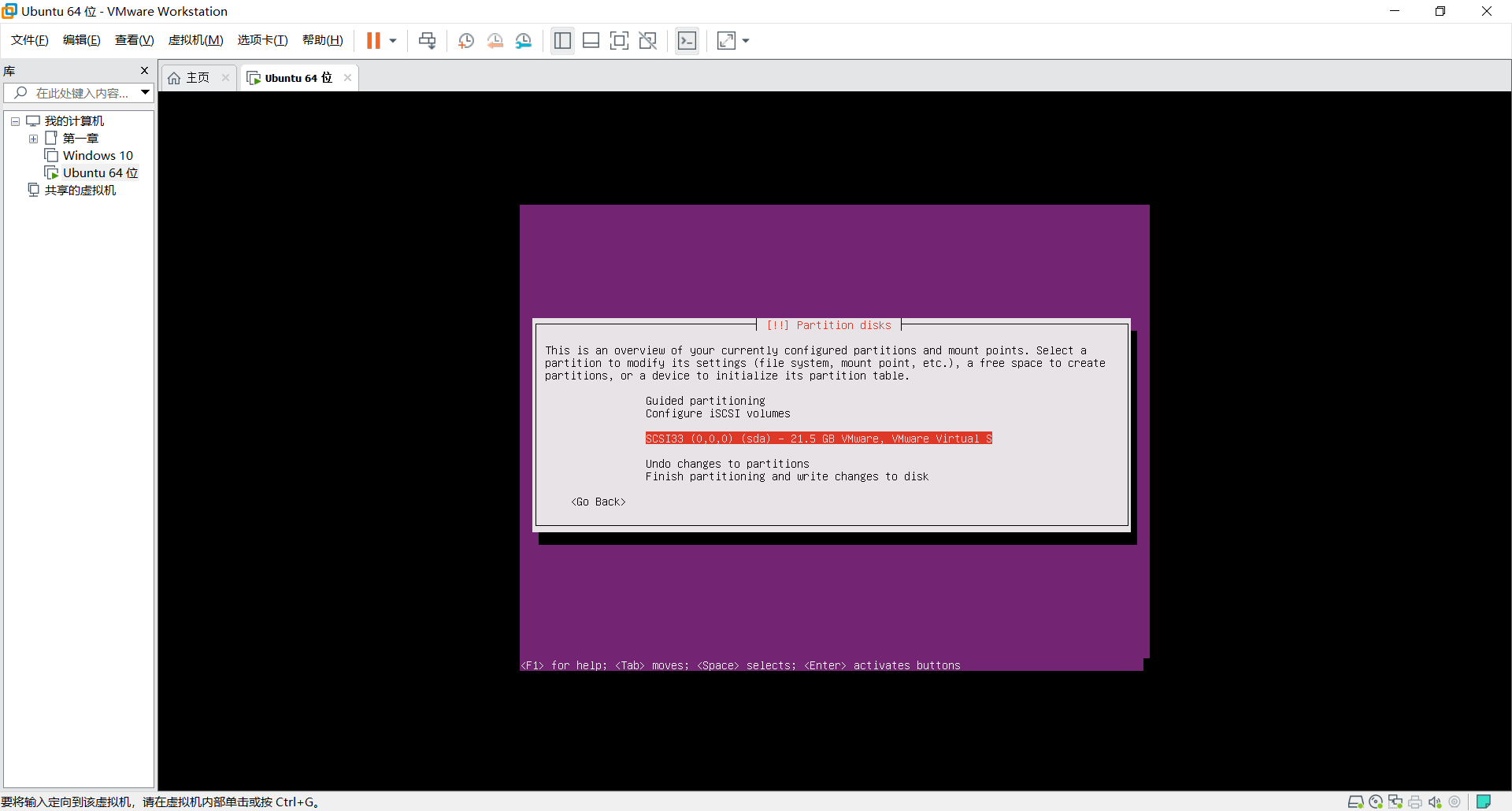Click the greyed-out camera device status icon
This screenshot has width=1512, height=811.
tap(1455, 802)
